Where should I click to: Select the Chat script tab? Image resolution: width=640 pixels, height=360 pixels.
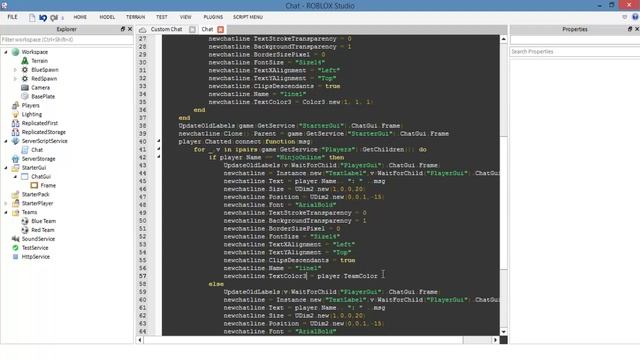[207, 29]
